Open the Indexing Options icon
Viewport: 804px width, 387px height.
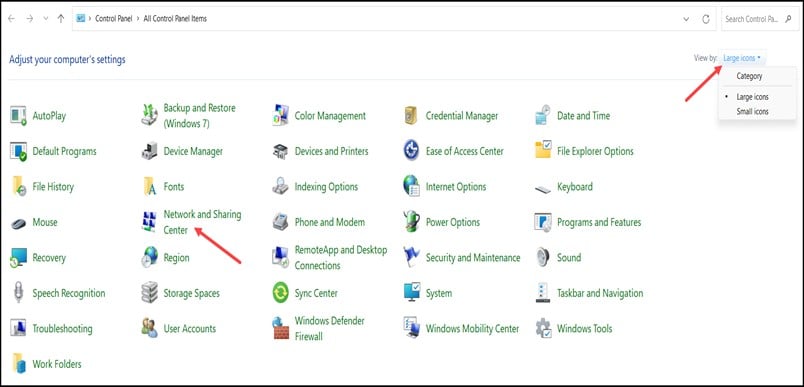pyautogui.click(x=280, y=187)
